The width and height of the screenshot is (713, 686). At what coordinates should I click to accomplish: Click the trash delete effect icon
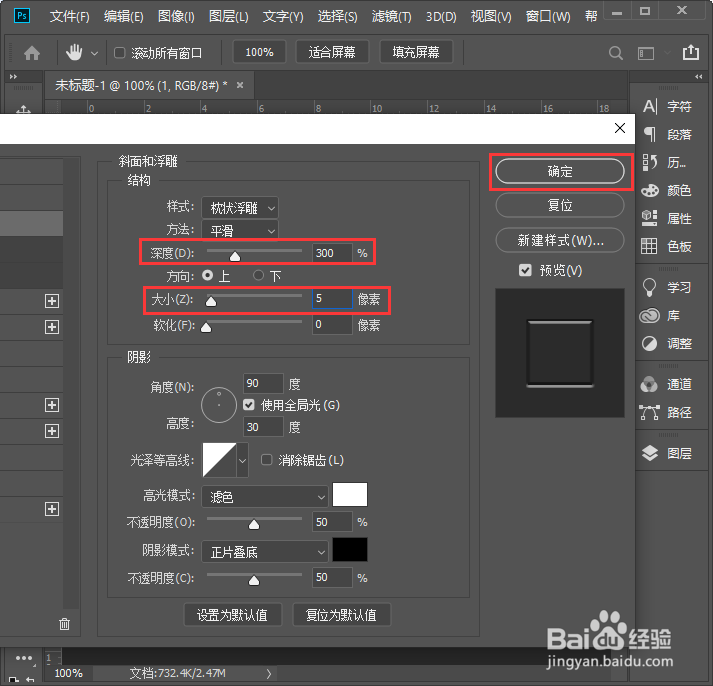coord(65,624)
